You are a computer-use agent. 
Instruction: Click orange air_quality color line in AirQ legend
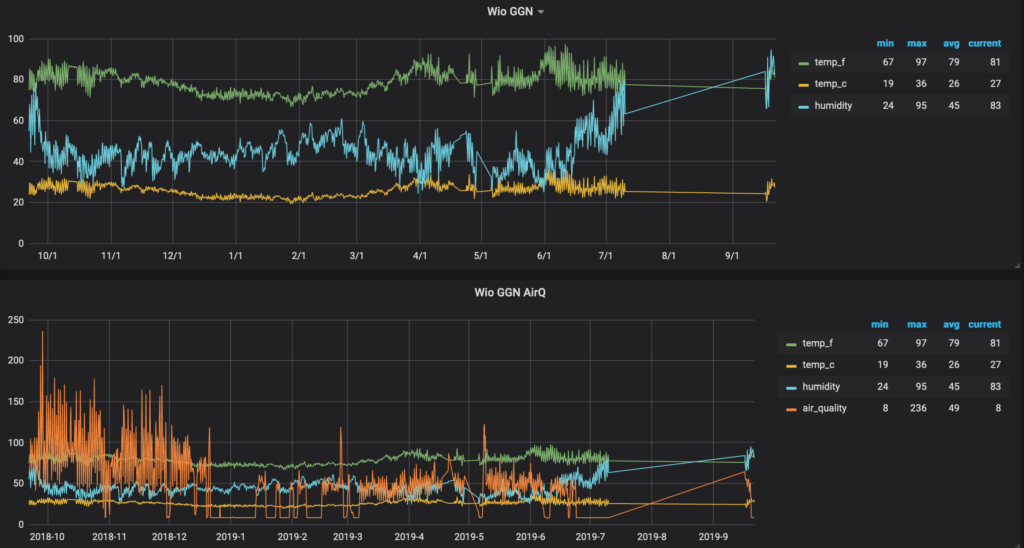coord(790,408)
